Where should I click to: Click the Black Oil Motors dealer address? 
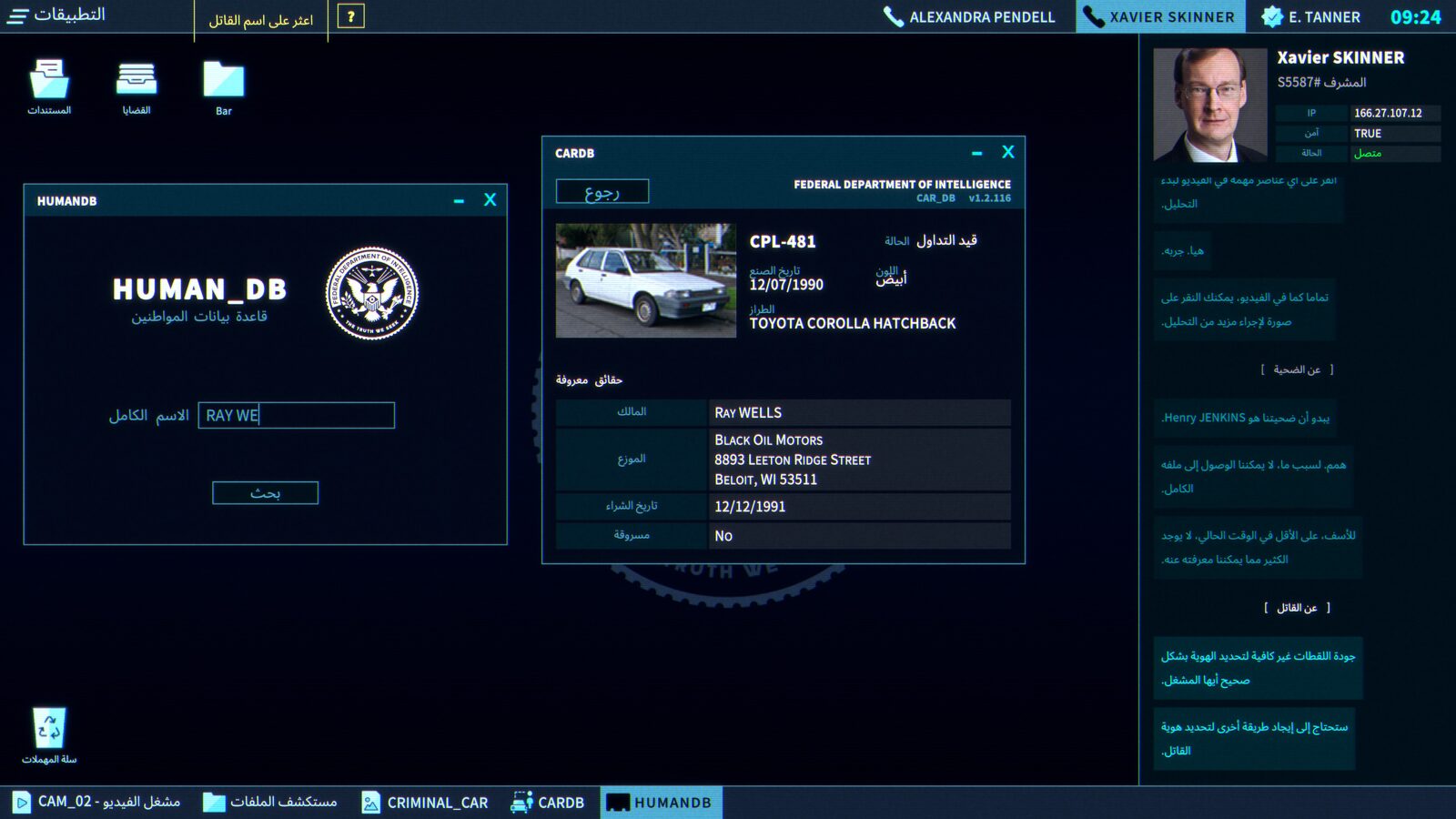(793, 460)
